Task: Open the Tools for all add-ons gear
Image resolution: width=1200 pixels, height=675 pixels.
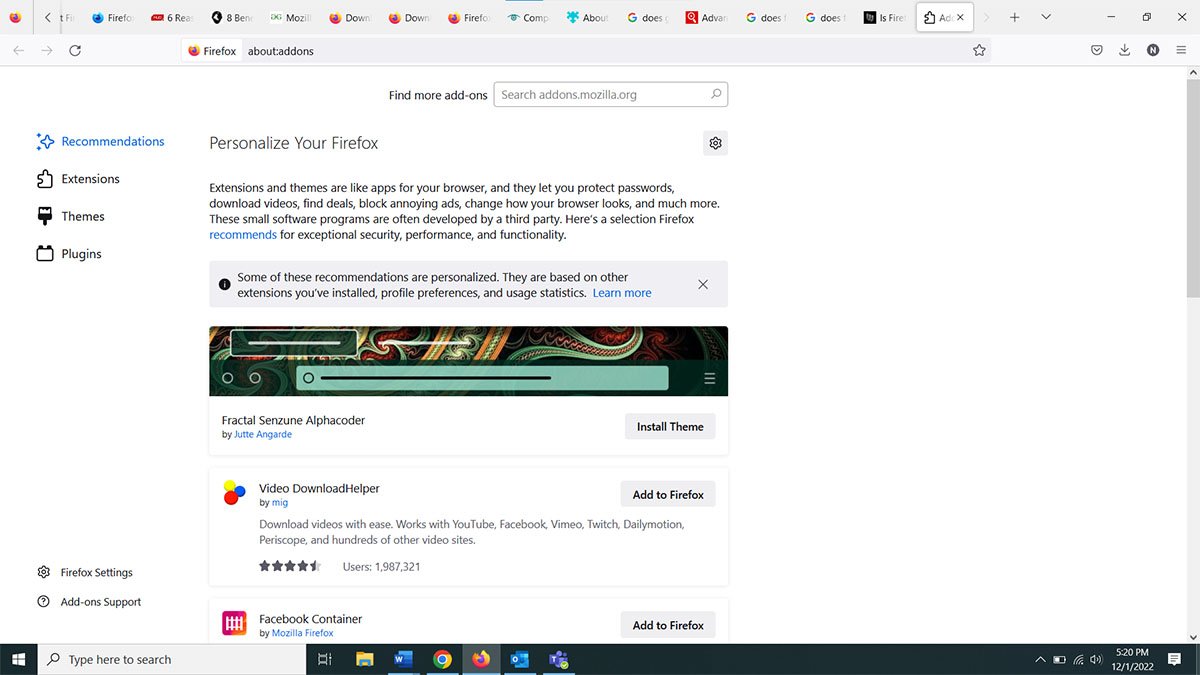Action: click(715, 143)
